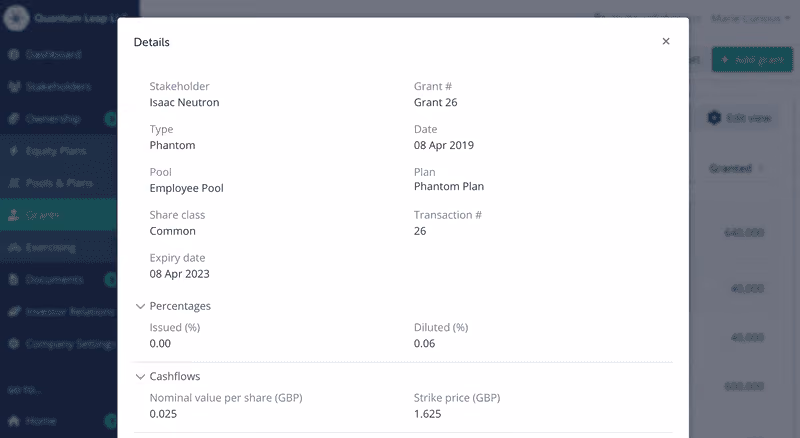Viewport: 800px width, 438px height.
Task: Click the Exercising sidebar icon
Action: tap(14, 248)
